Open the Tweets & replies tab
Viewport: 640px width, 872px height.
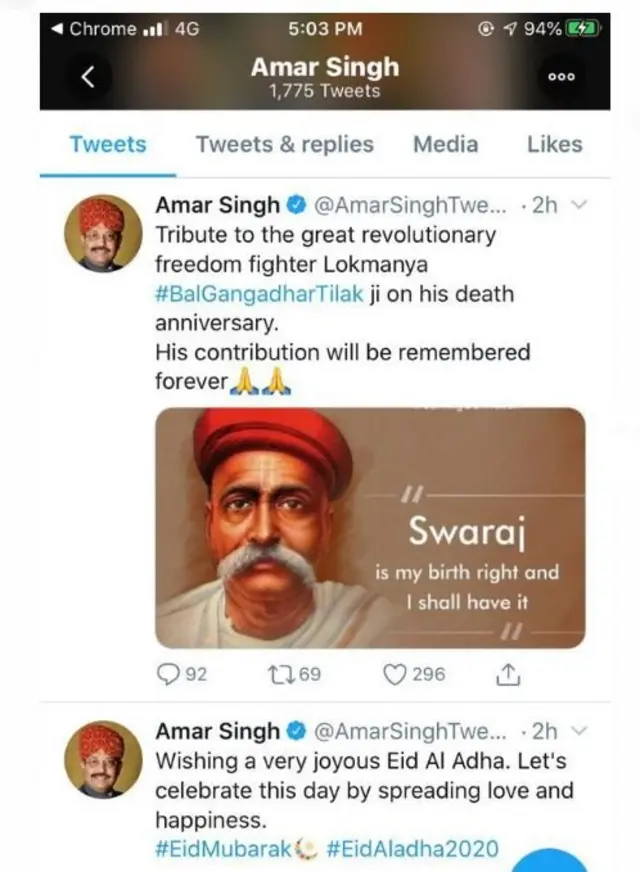tap(284, 144)
